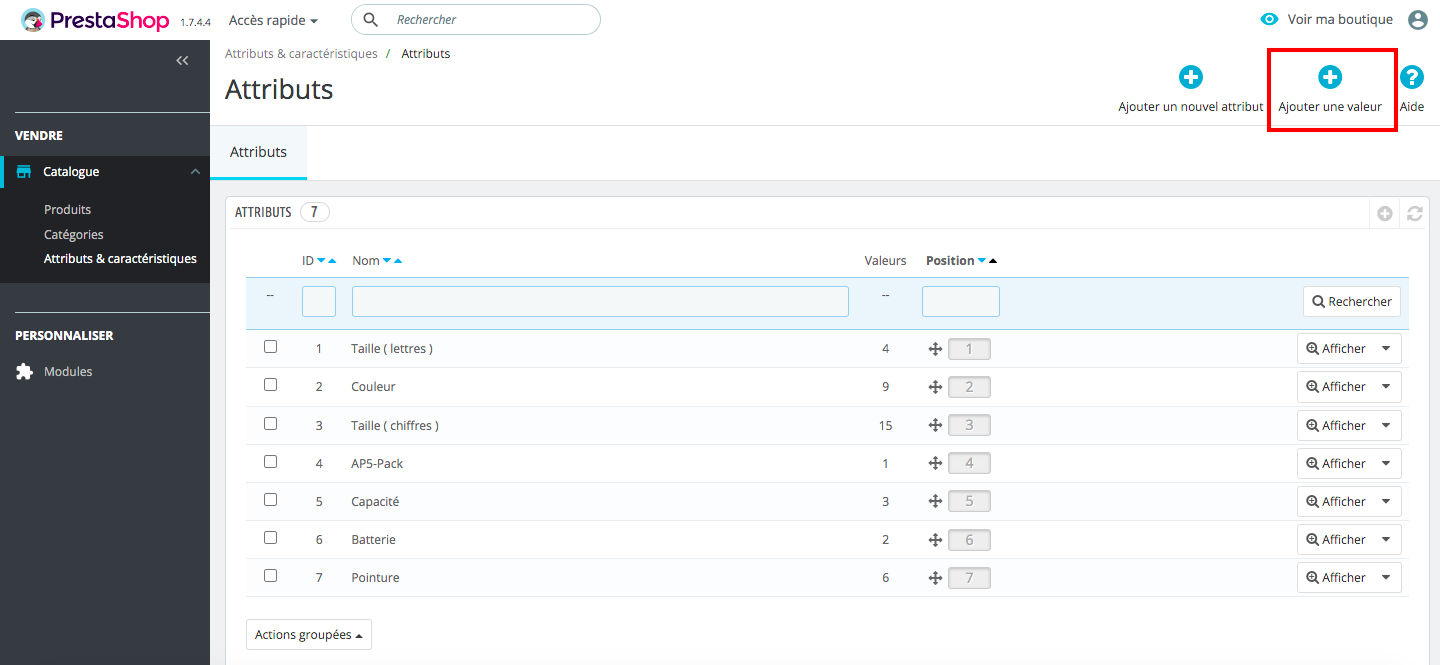This screenshot has width=1440, height=665.
Task: Open action dropdown arrow for AP5-Pack
Action: 1386,463
